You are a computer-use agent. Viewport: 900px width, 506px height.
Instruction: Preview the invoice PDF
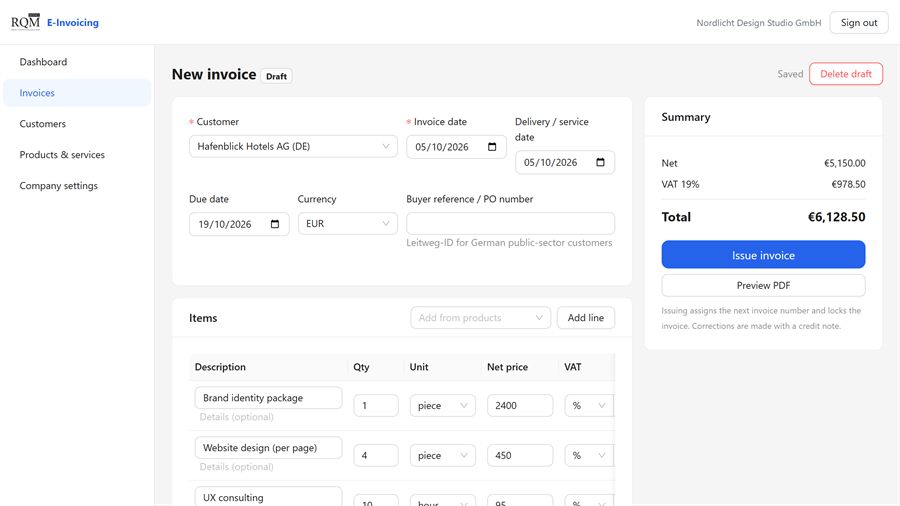point(763,285)
